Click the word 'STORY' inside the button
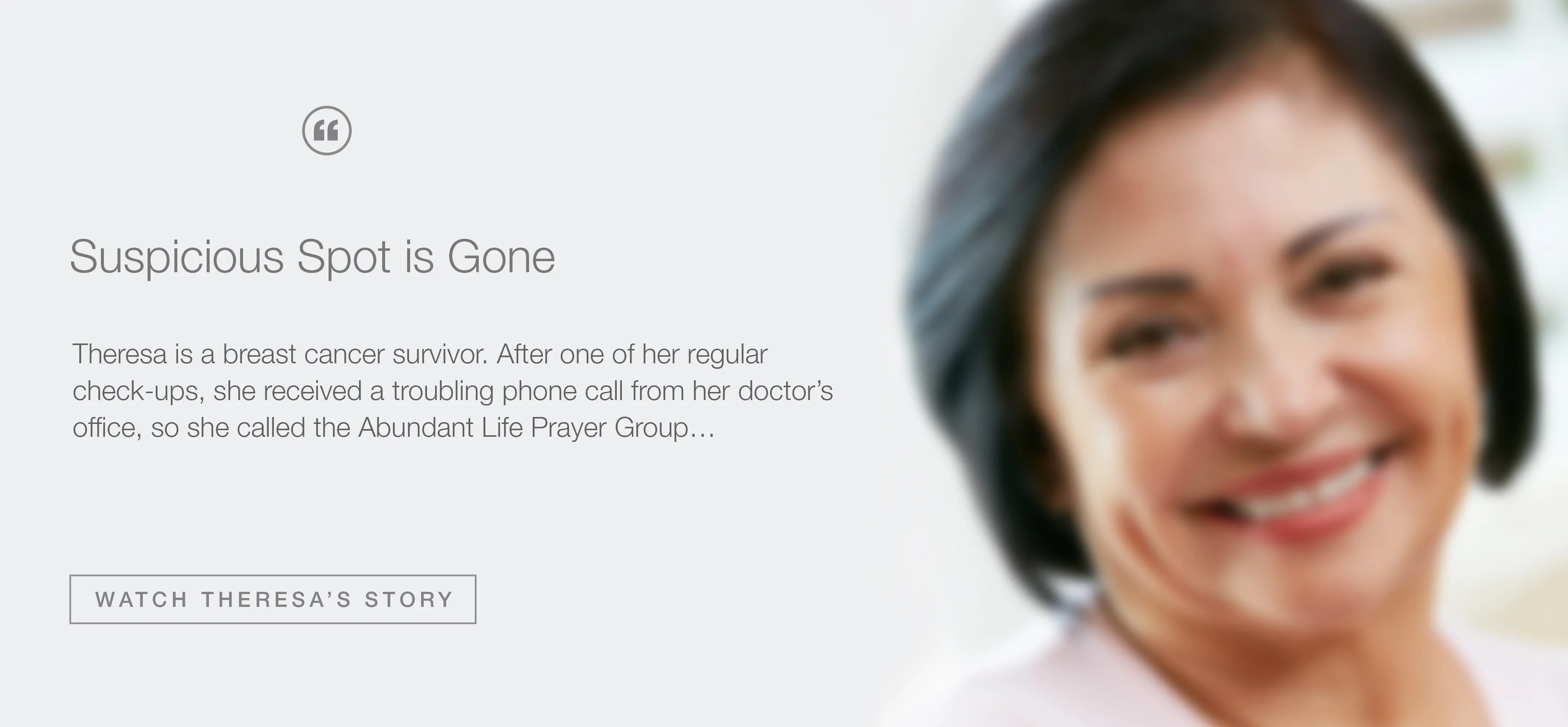The width and height of the screenshot is (1568, 727). click(x=409, y=600)
